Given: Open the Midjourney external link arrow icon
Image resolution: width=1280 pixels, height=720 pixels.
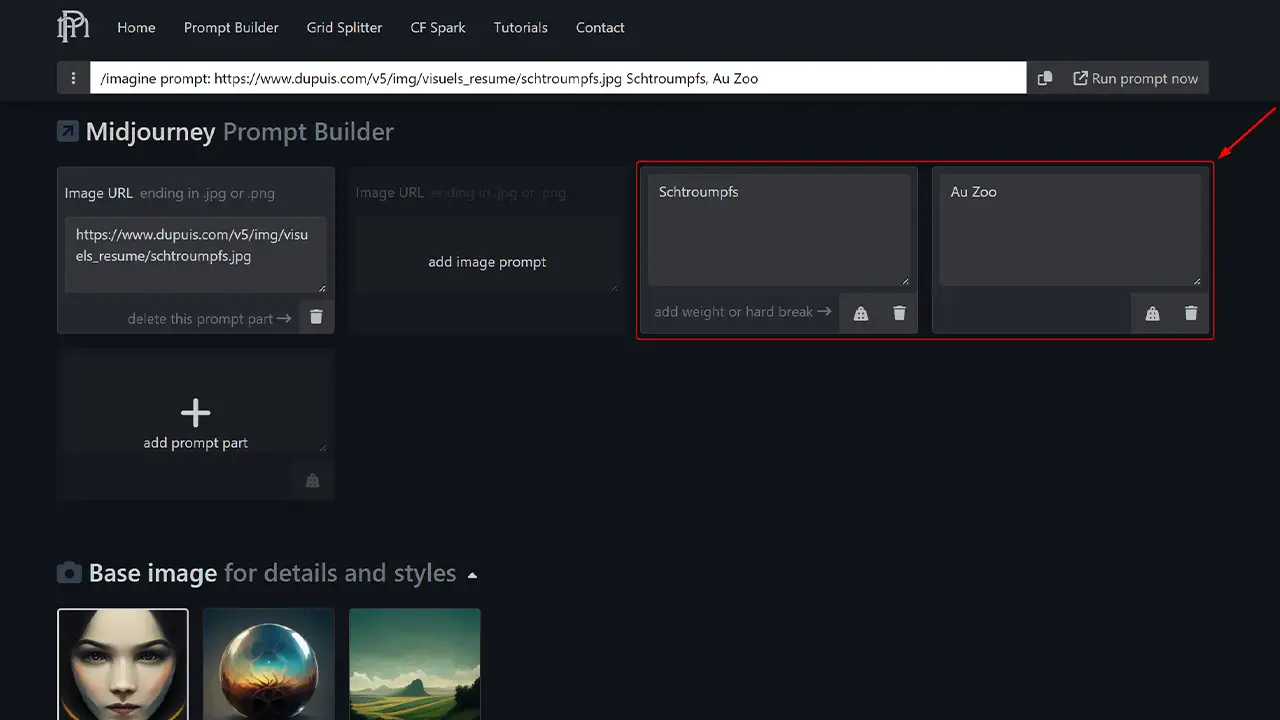Looking at the screenshot, I should [68, 131].
